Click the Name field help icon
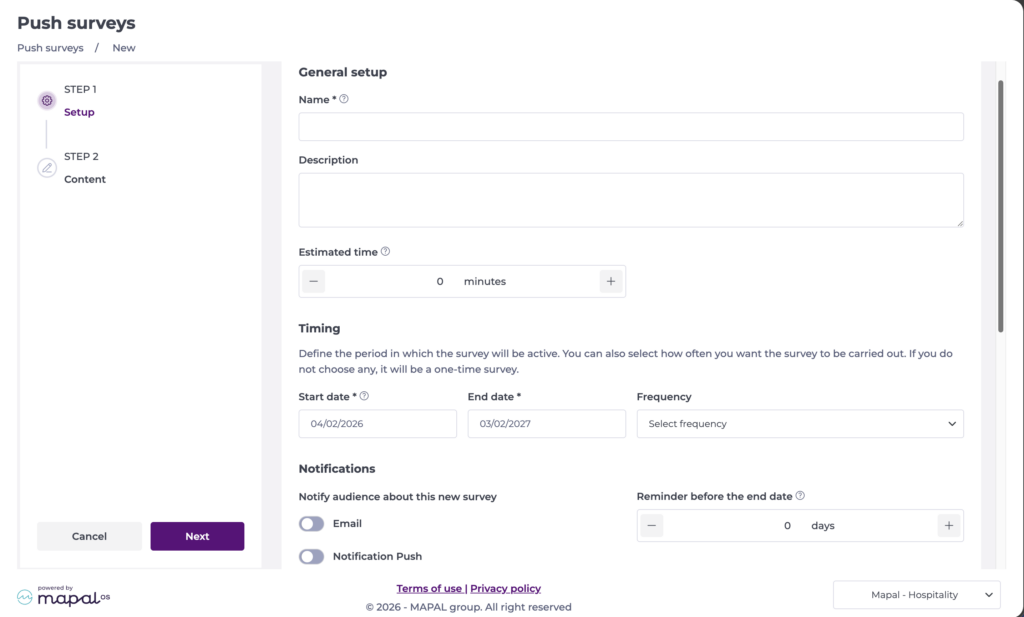The width and height of the screenshot is (1024, 617). click(x=344, y=99)
